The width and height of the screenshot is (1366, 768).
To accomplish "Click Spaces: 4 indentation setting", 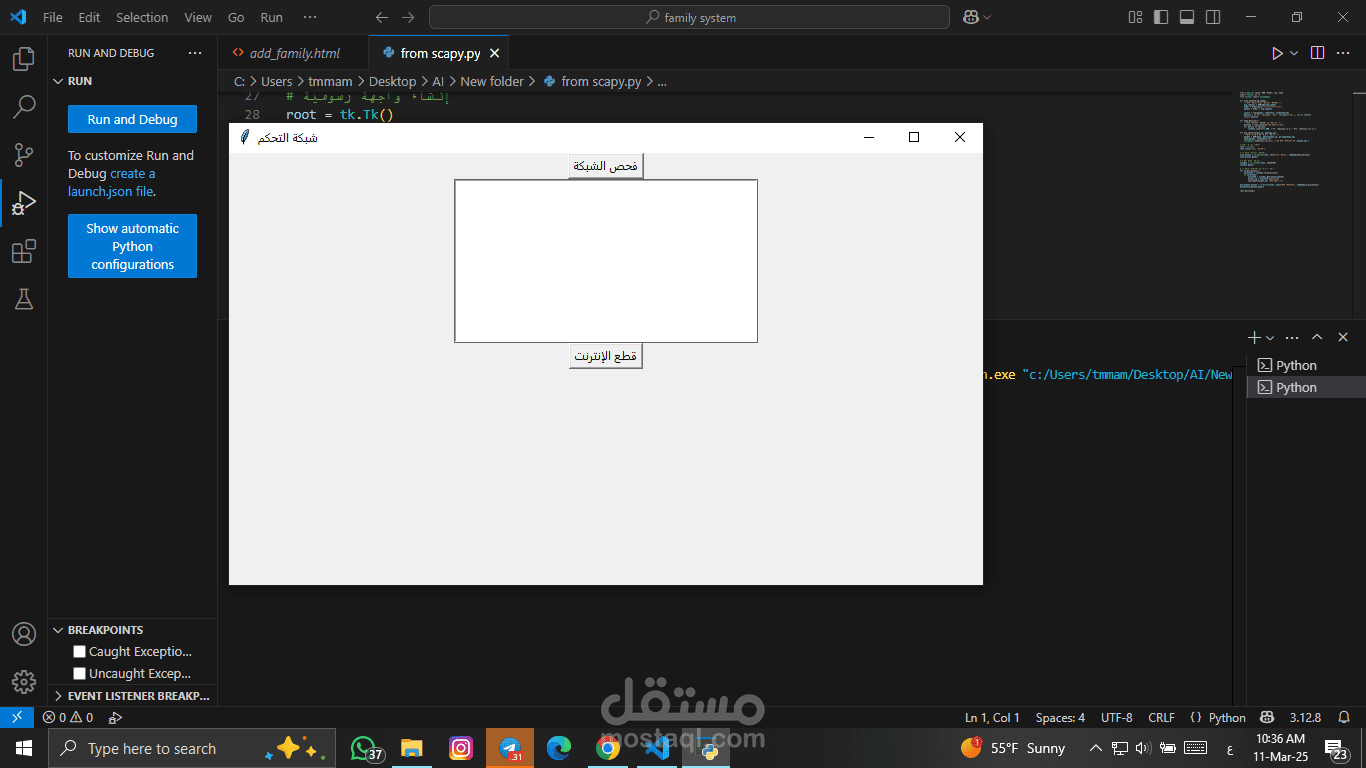I will click(1060, 717).
